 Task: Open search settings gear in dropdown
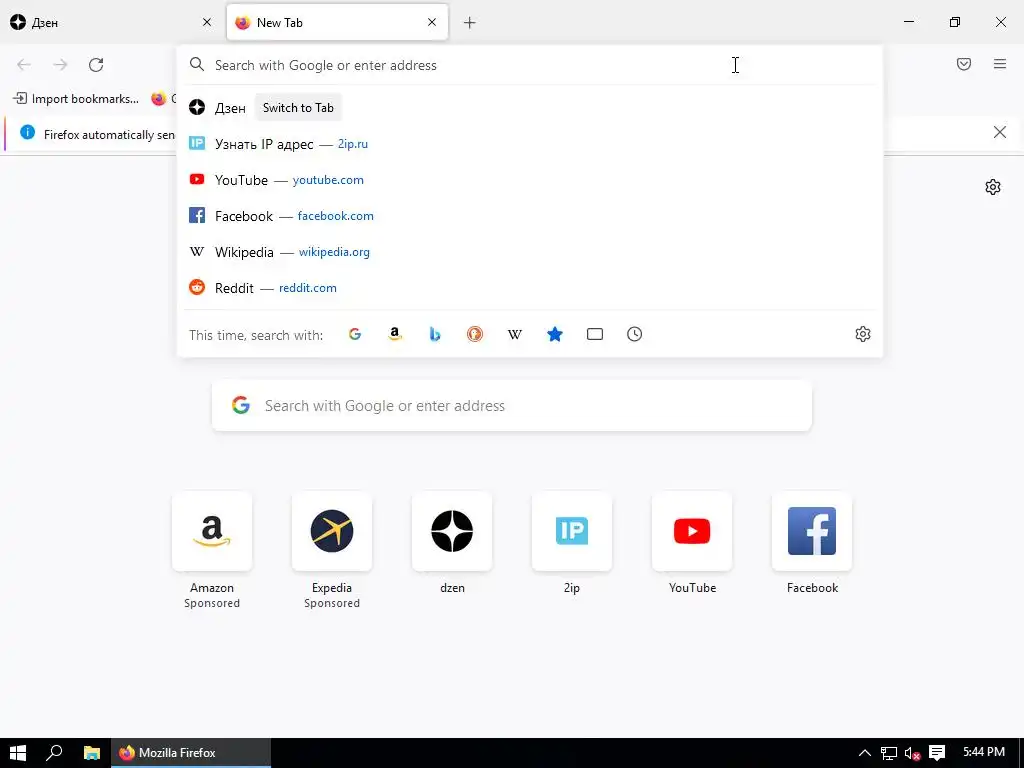863,334
